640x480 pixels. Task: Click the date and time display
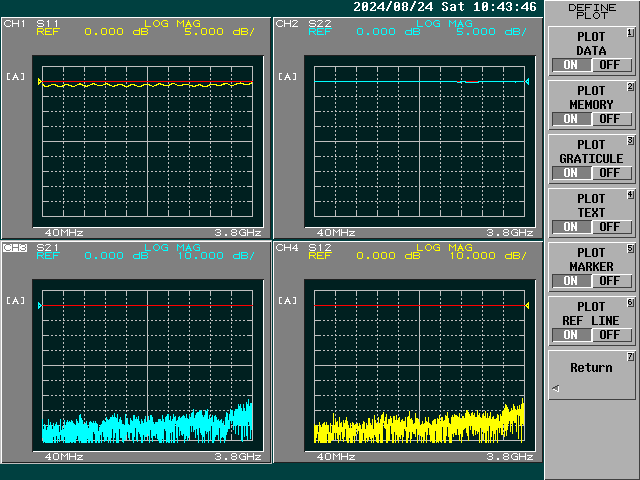[x=444, y=7]
